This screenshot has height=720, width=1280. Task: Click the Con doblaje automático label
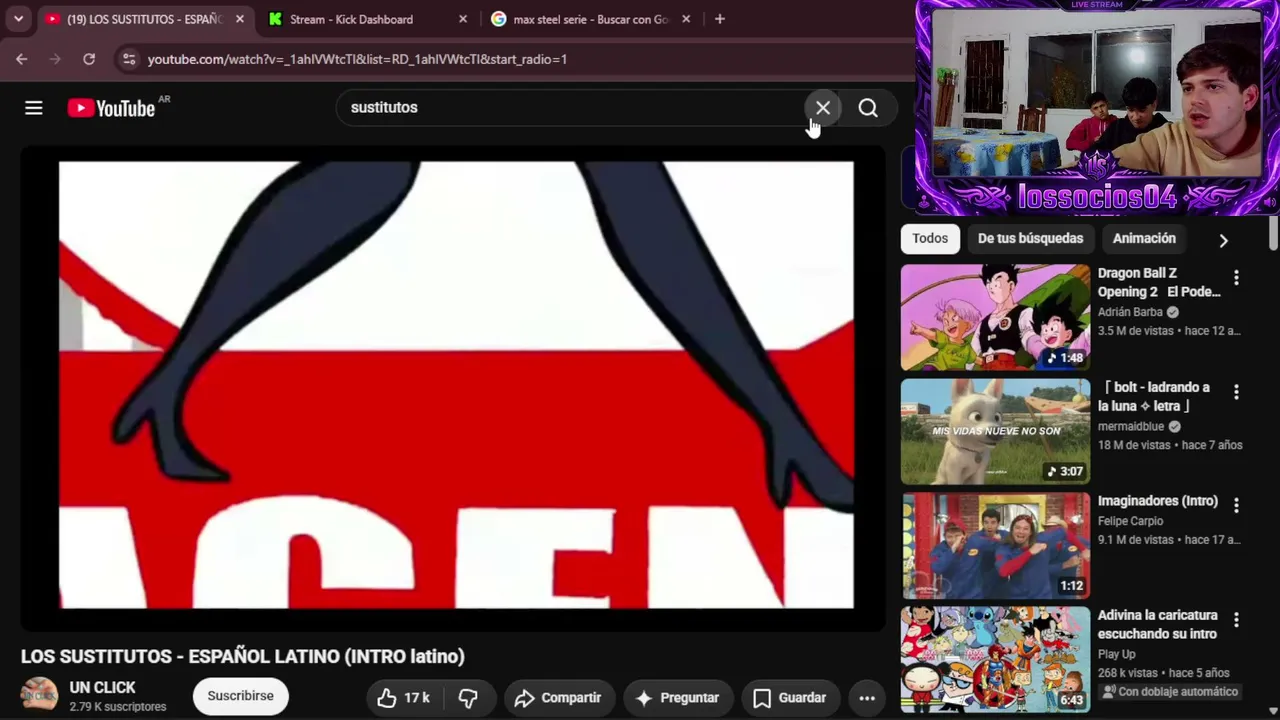pos(1170,692)
